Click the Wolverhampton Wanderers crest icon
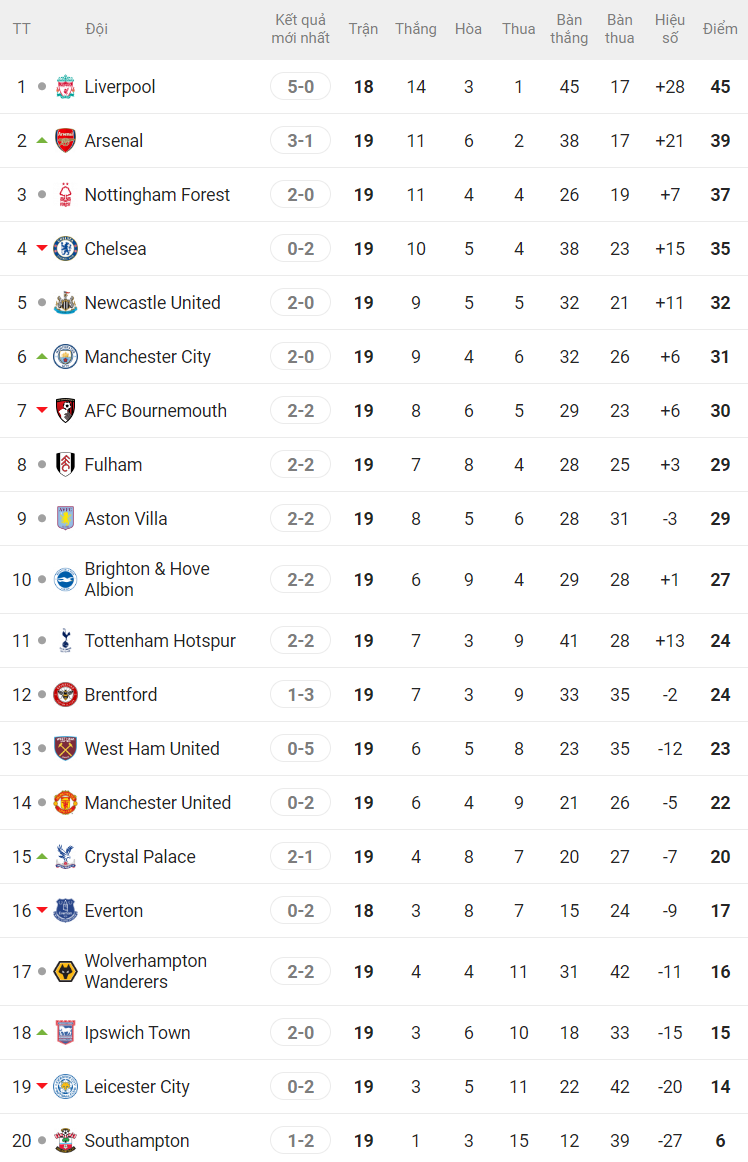This screenshot has height=1162, width=748. point(65,972)
